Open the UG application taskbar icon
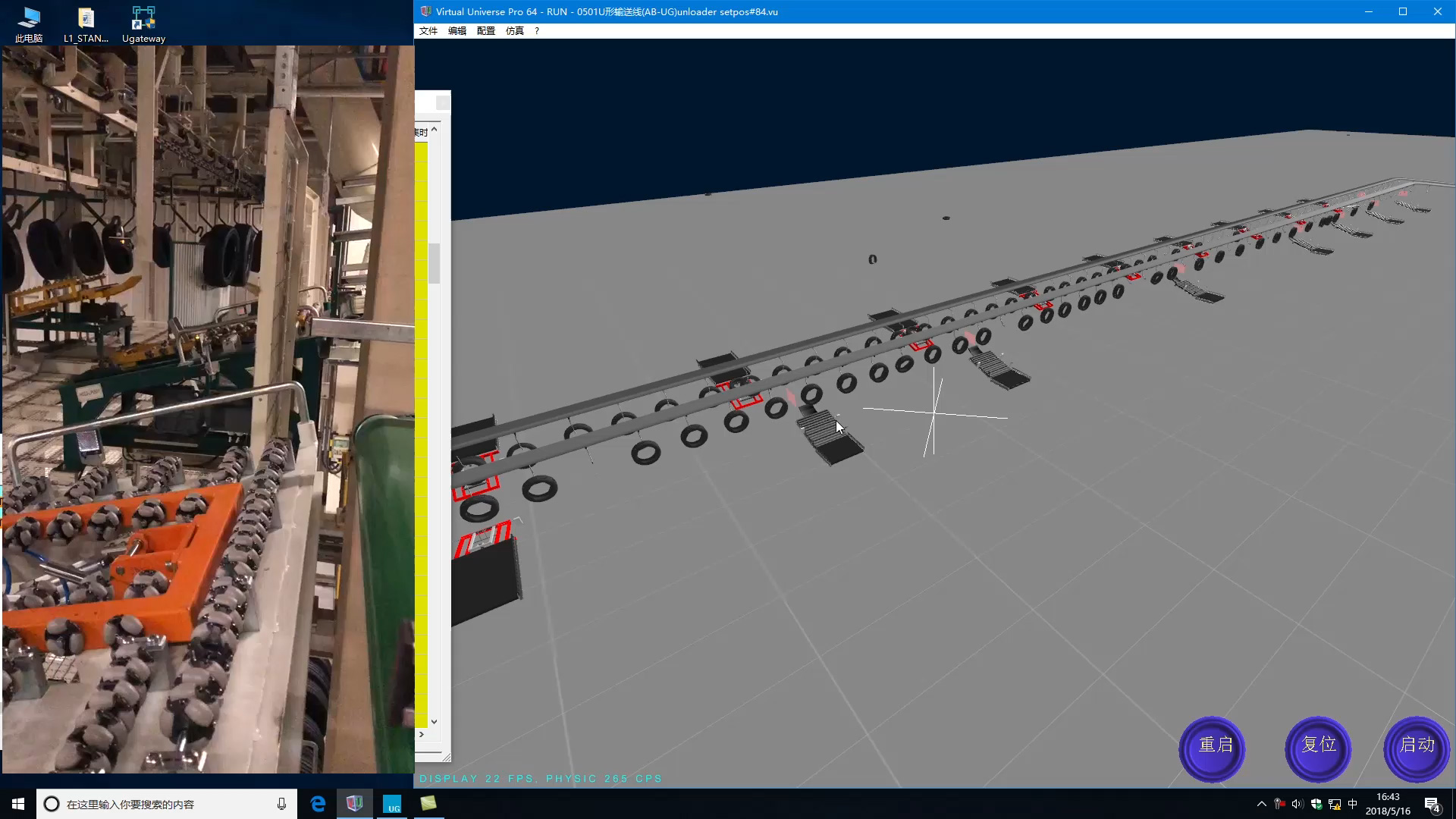The height and width of the screenshot is (819, 1456). (x=392, y=804)
